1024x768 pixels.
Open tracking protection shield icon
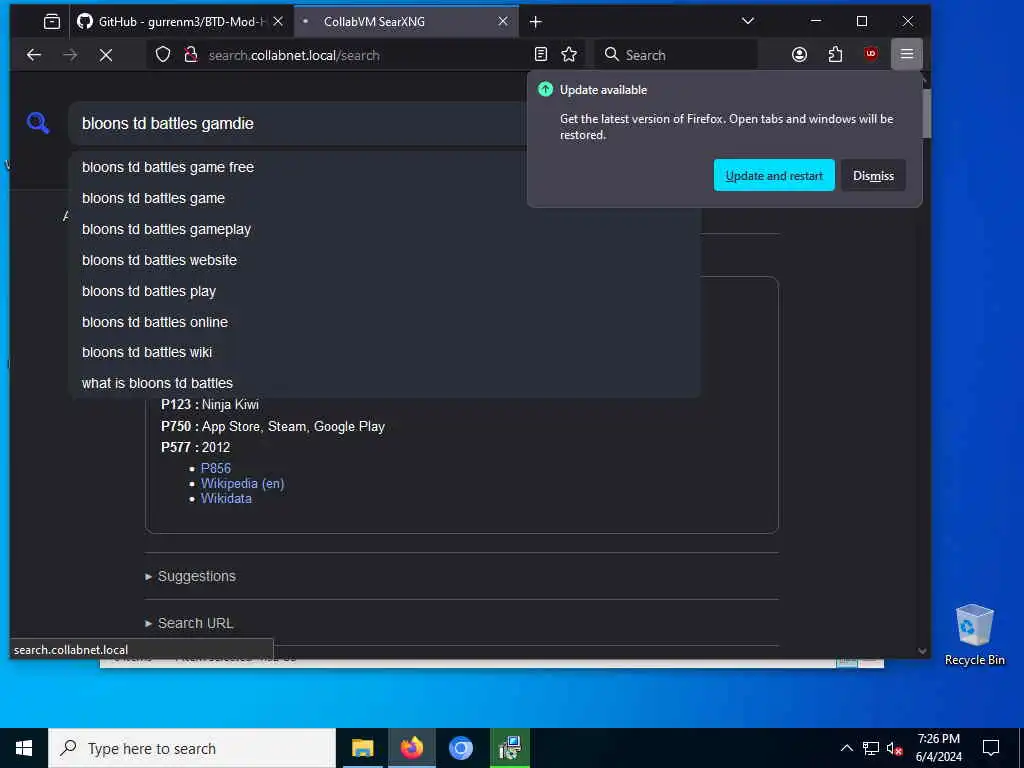[163, 55]
